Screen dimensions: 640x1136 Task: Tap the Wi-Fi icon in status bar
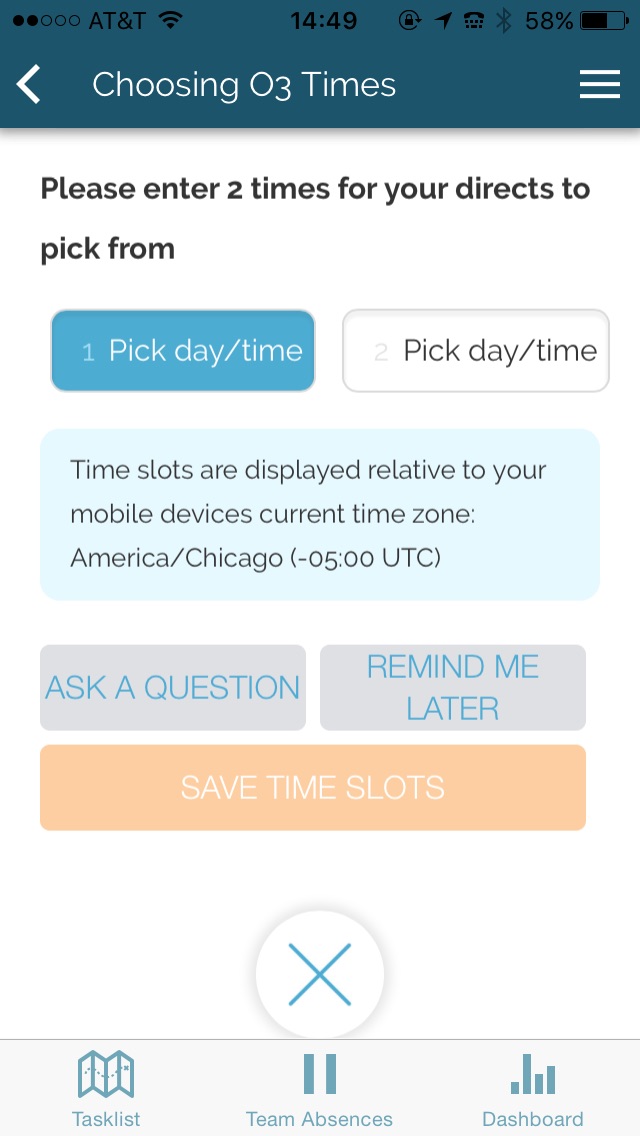click(171, 20)
